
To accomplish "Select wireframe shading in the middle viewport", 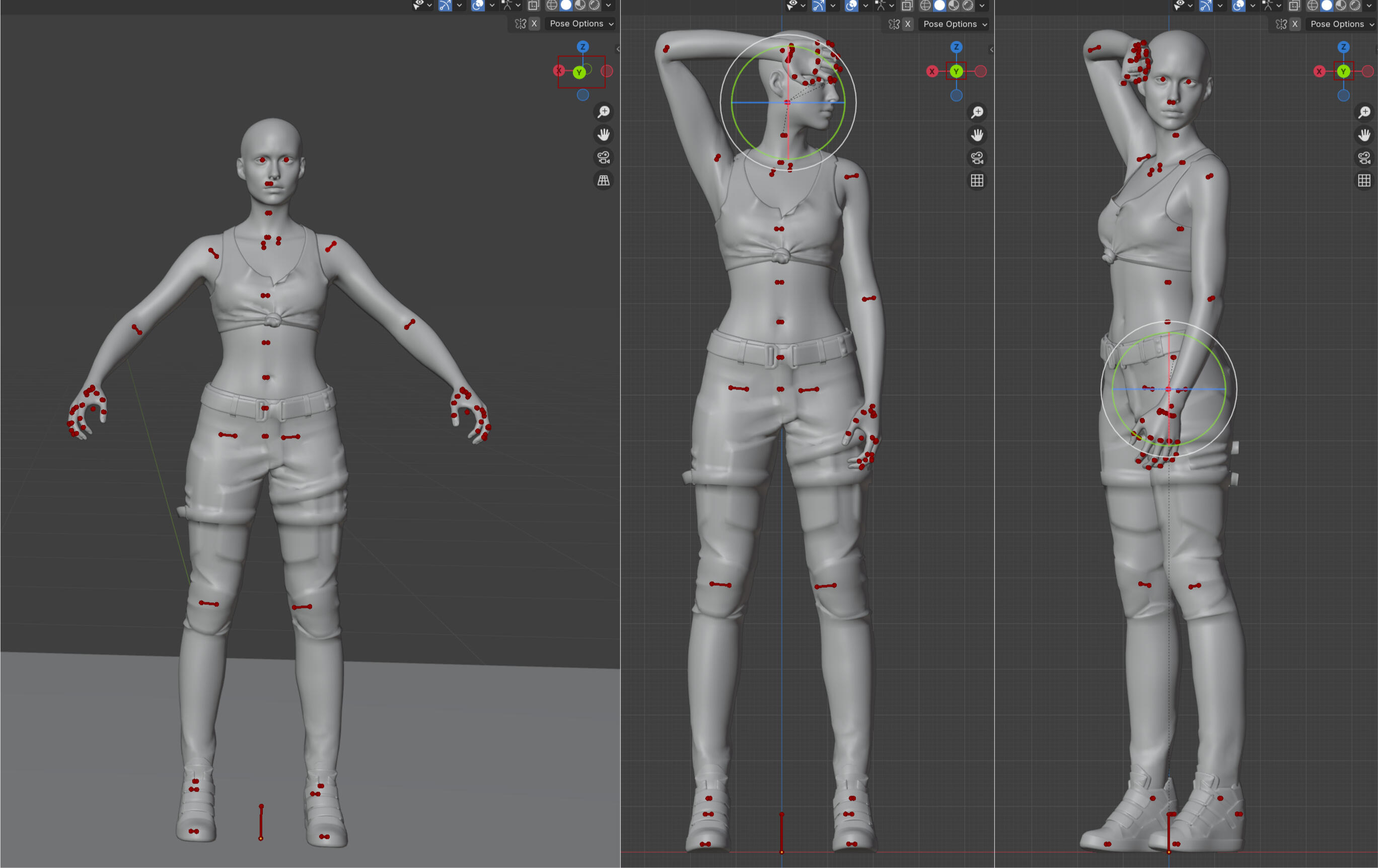I will (925, 6).
